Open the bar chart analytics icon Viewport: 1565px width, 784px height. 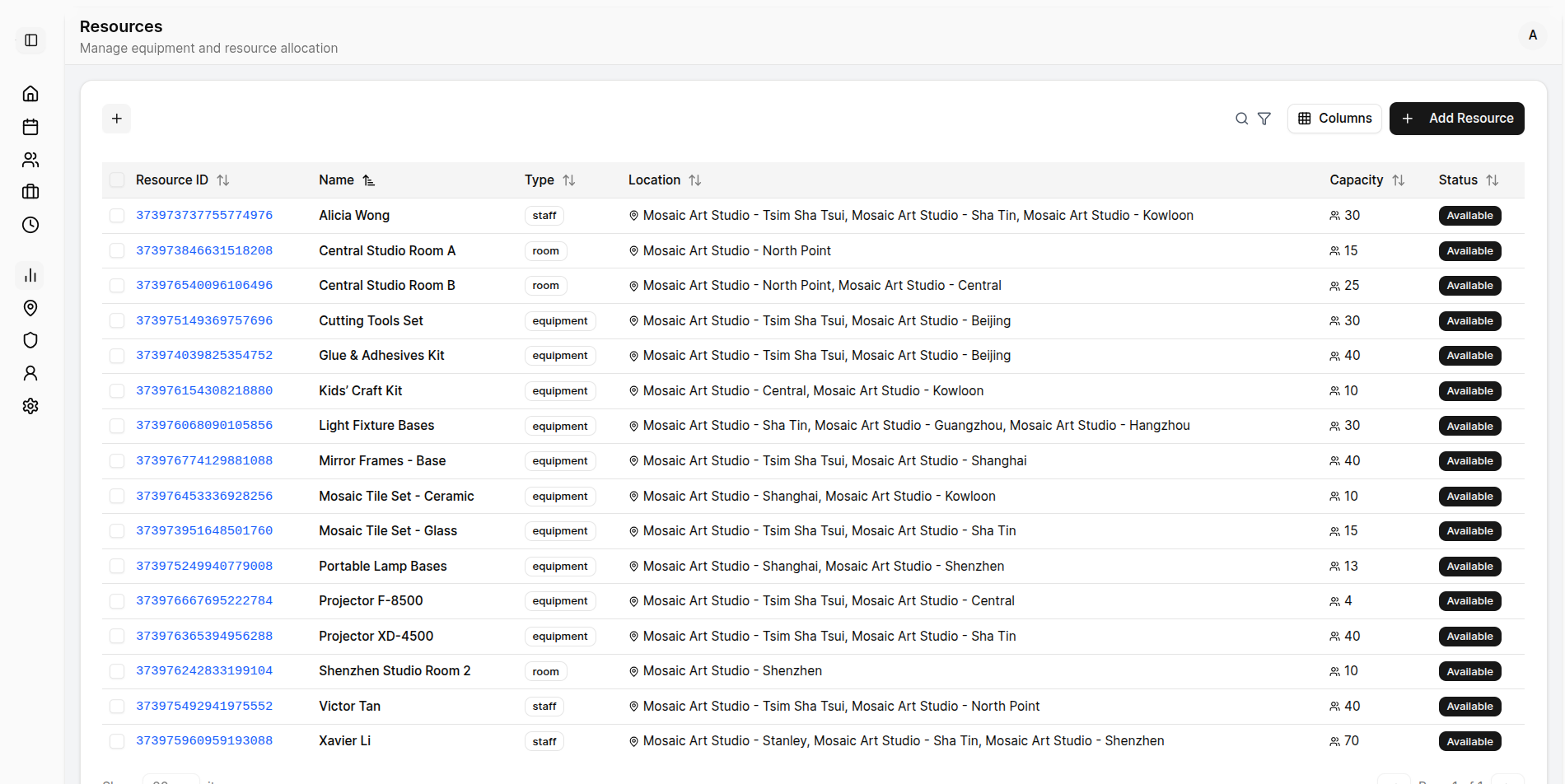pyautogui.click(x=30, y=275)
